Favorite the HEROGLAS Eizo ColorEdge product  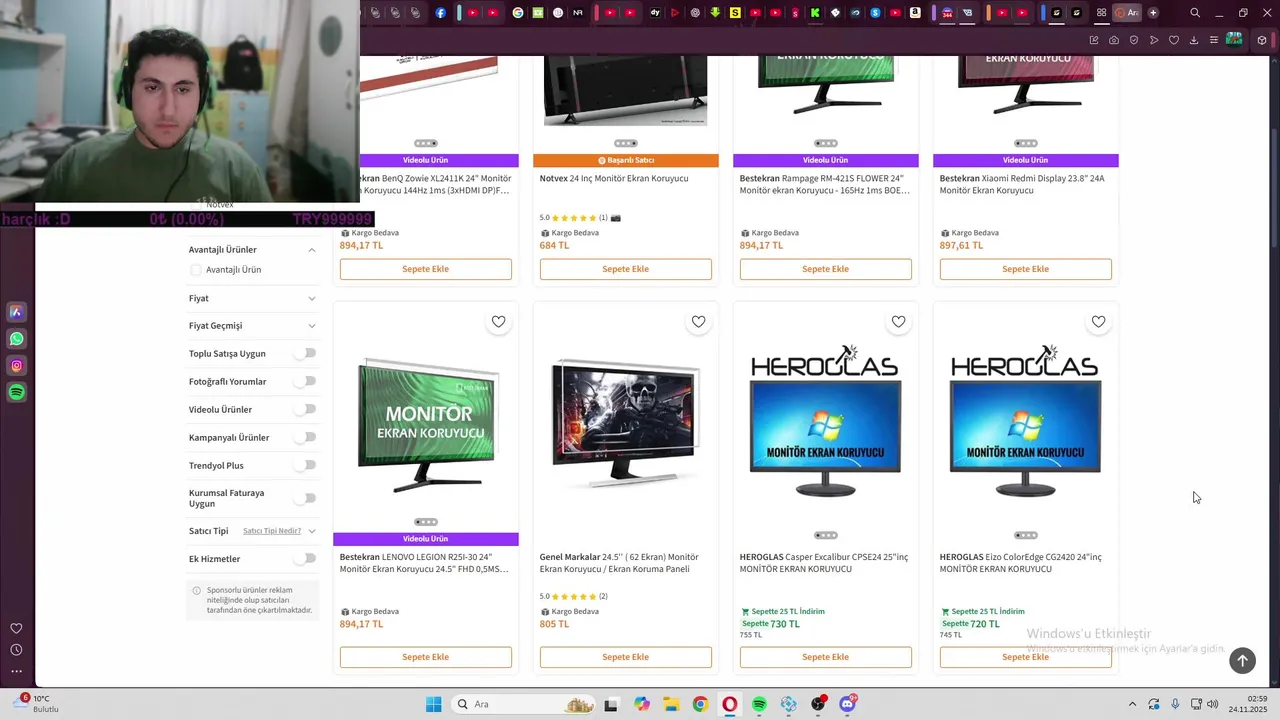coord(1098,322)
